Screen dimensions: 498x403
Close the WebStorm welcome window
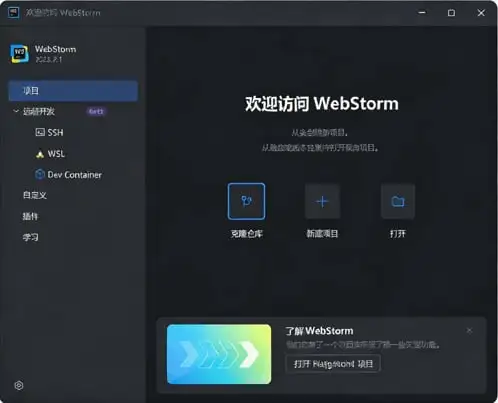click(481, 13)
